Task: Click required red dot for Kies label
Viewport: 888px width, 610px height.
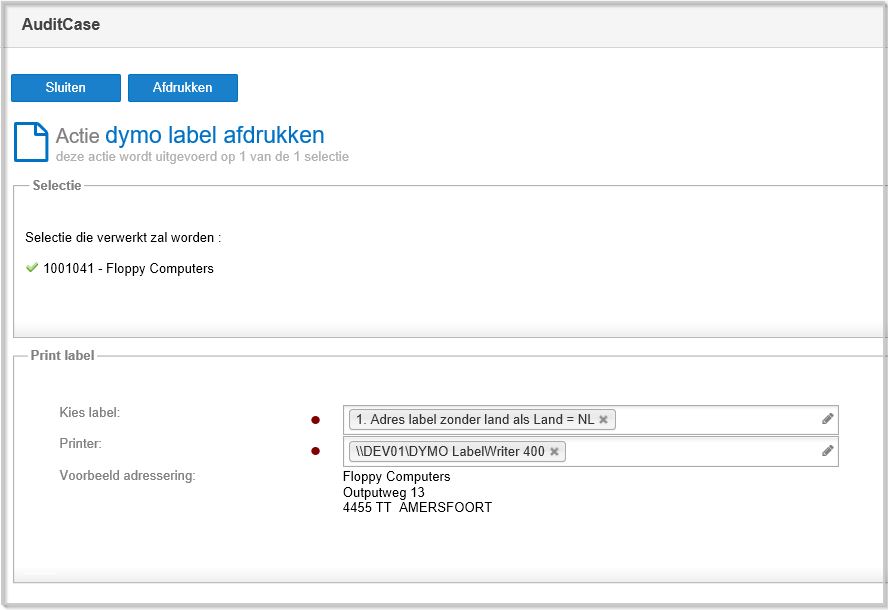Action: click(x=316, y=420)
